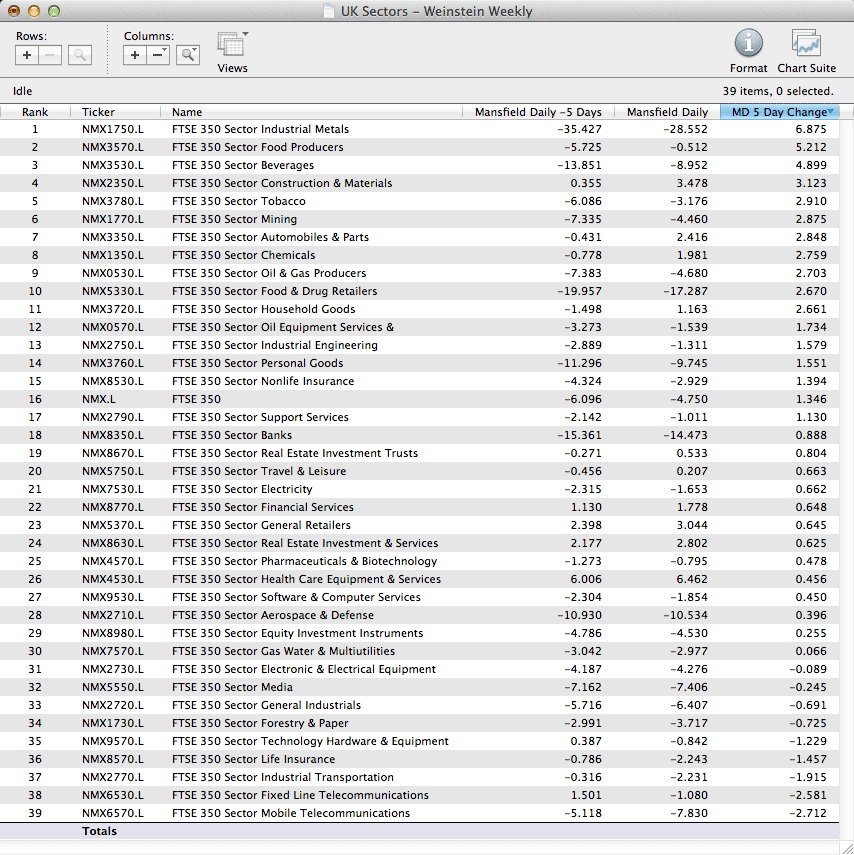Launch the Chart Suite

(x=806, y=44)
